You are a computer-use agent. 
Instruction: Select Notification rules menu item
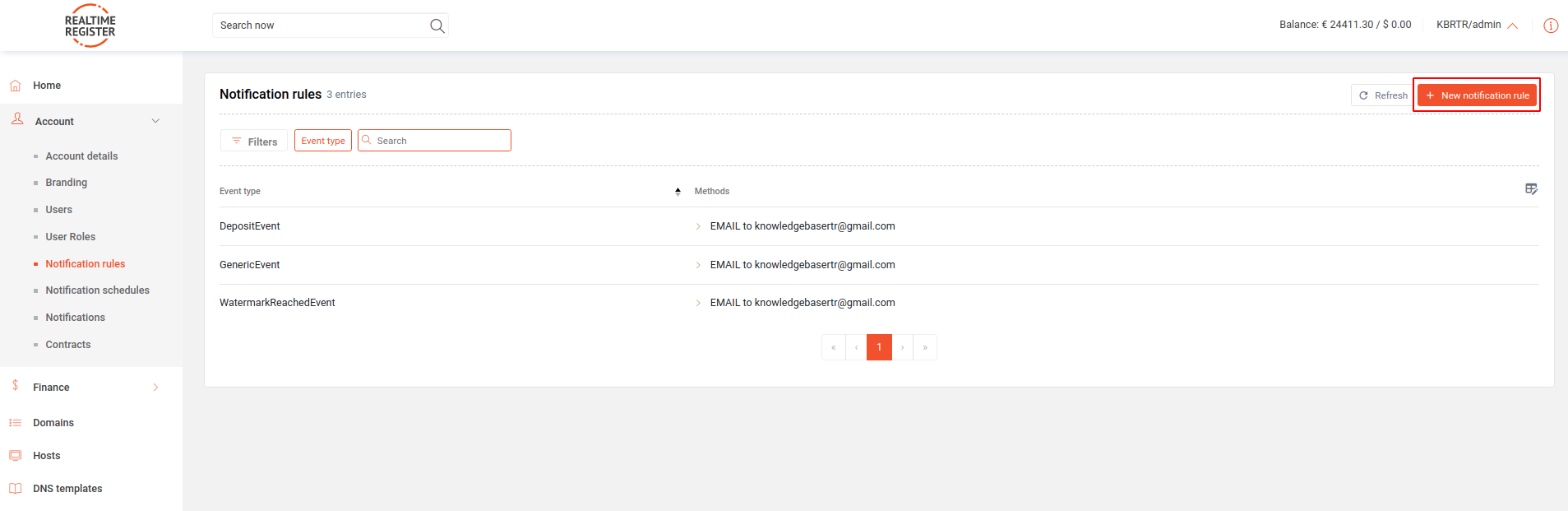pyautogui.click(x=86, y=264)
